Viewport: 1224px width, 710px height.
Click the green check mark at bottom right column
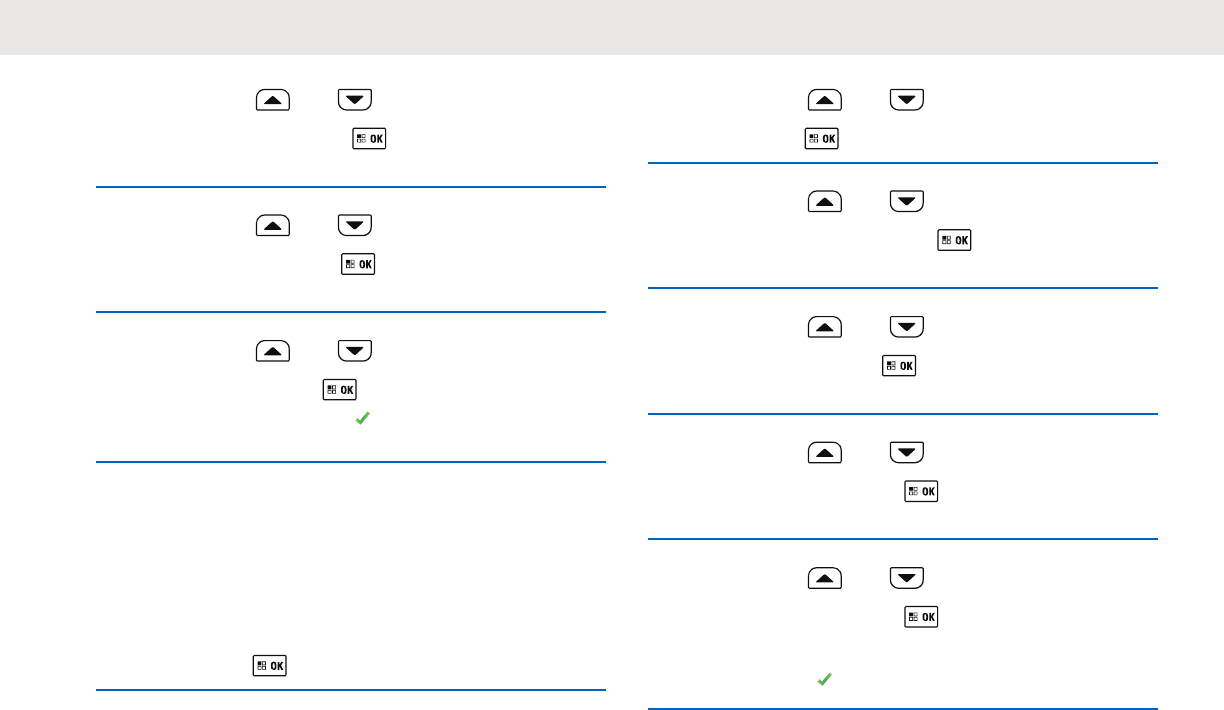tap(823, 679)
